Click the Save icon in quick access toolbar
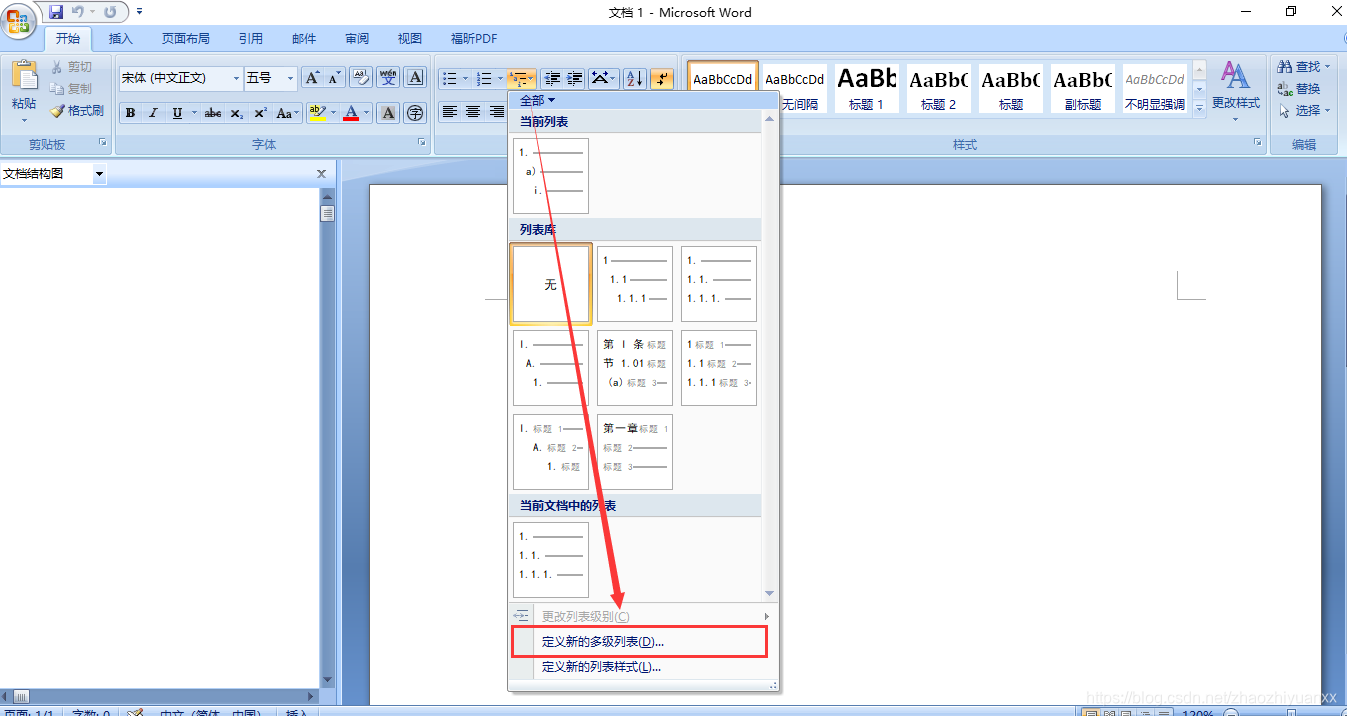The image size is (1347, 716). [x=56, y=12]
